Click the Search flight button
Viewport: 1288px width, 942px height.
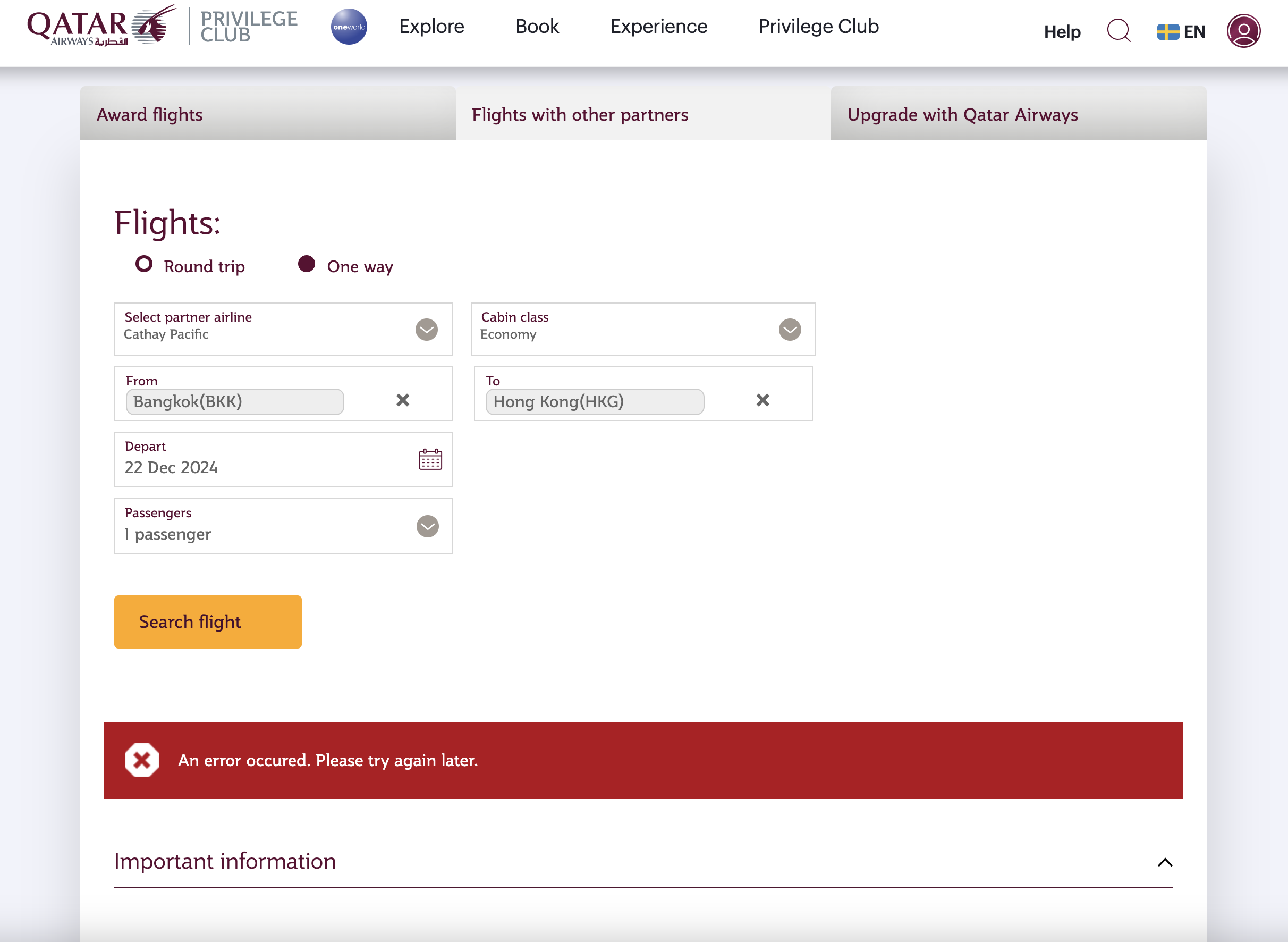tap(207, 621)
